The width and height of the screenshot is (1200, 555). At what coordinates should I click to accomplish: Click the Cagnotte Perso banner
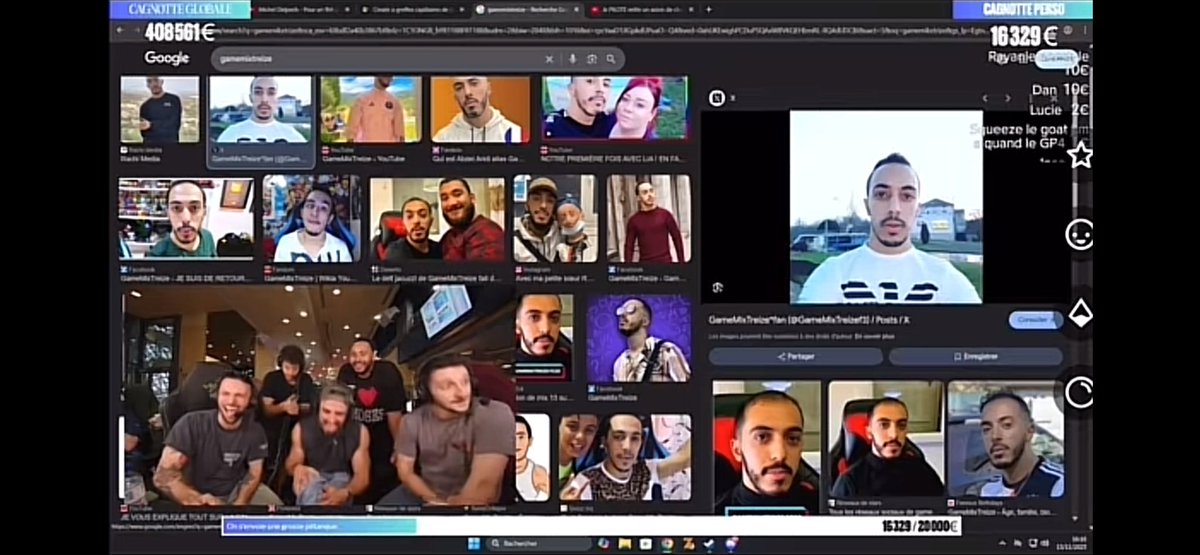click(1021, 10)
